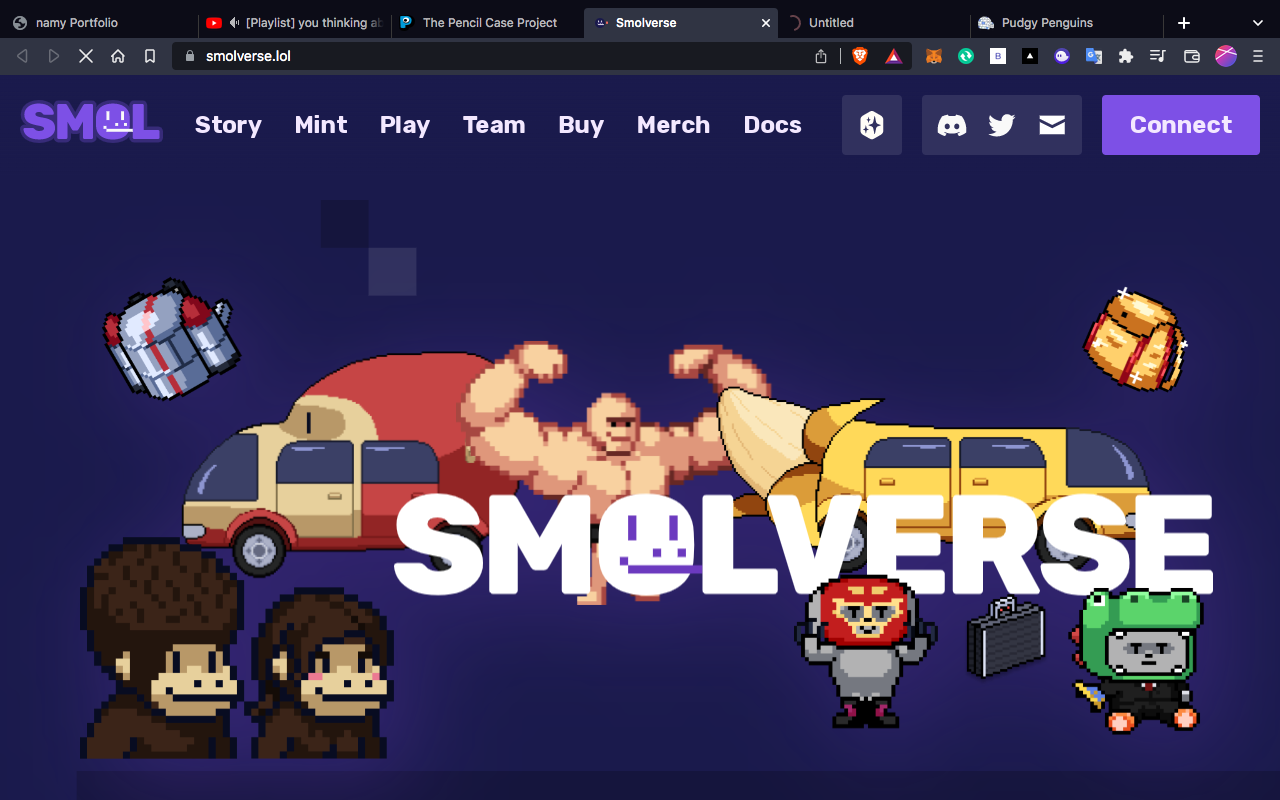Go to the Play section
This screenshot has height=800, width=1280.
(405, 125)
